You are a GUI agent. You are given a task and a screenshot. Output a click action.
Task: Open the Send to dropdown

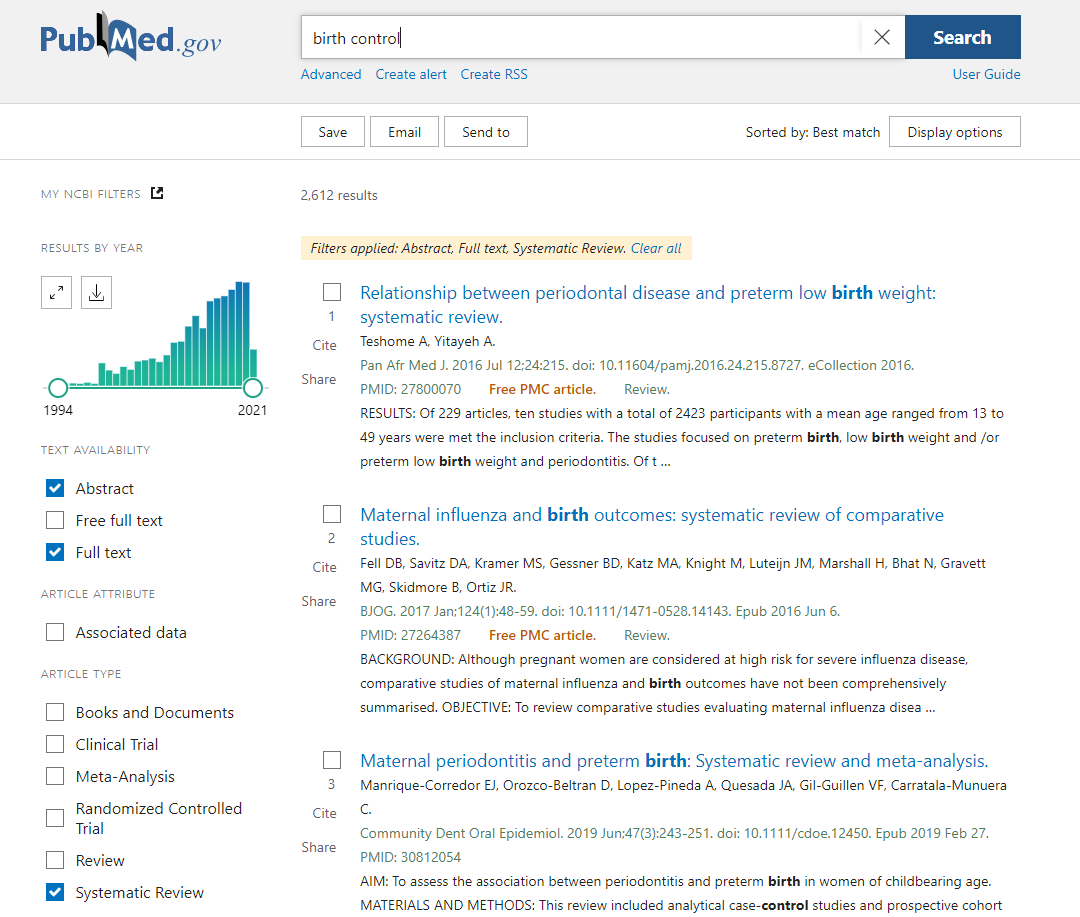pos(485,132)
